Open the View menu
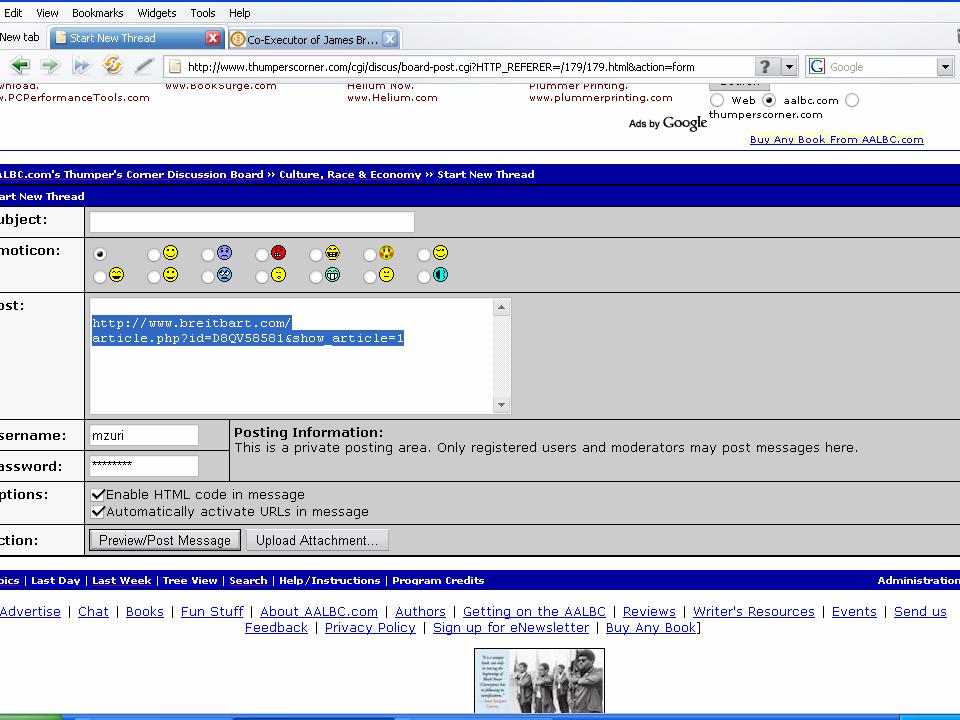Image resolution: width=960 pixels, height=720 pixels. pyautogui.click(x=47, y=13)
